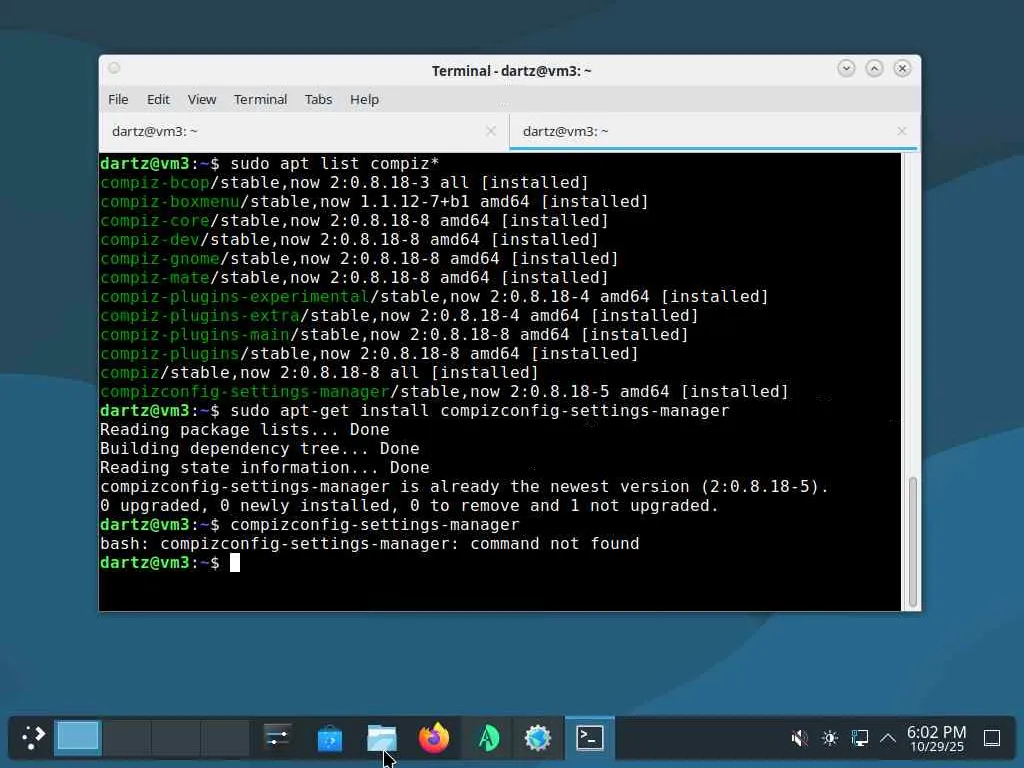Open the network connection tray icon

pyautogui.click(x=860, y=739)
